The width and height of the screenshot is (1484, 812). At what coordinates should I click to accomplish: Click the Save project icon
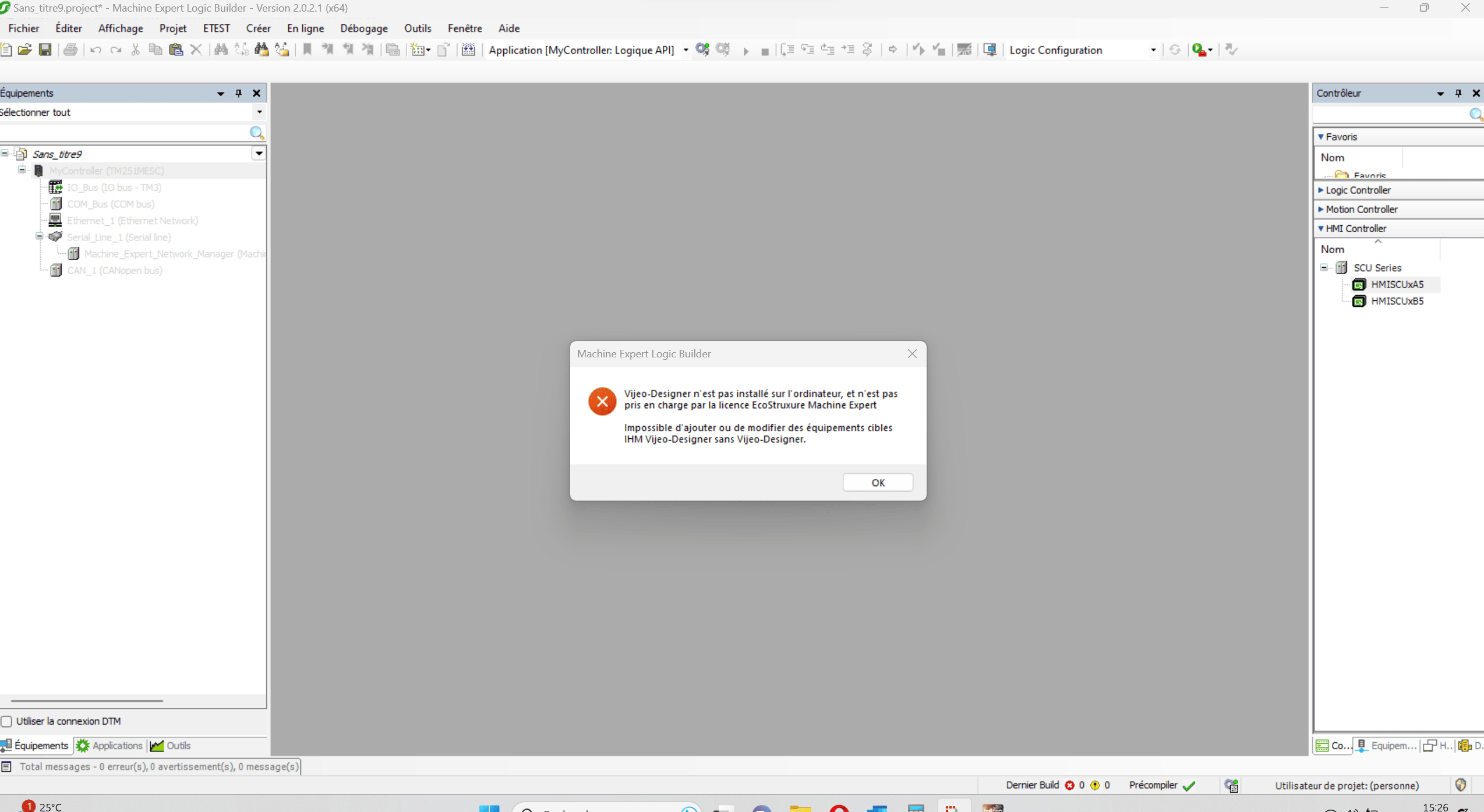point(45,50)
